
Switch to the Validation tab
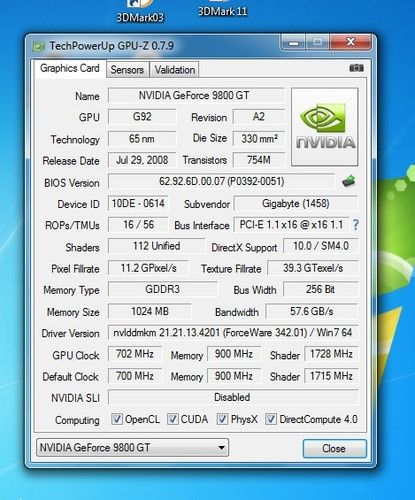coord(175,70)
